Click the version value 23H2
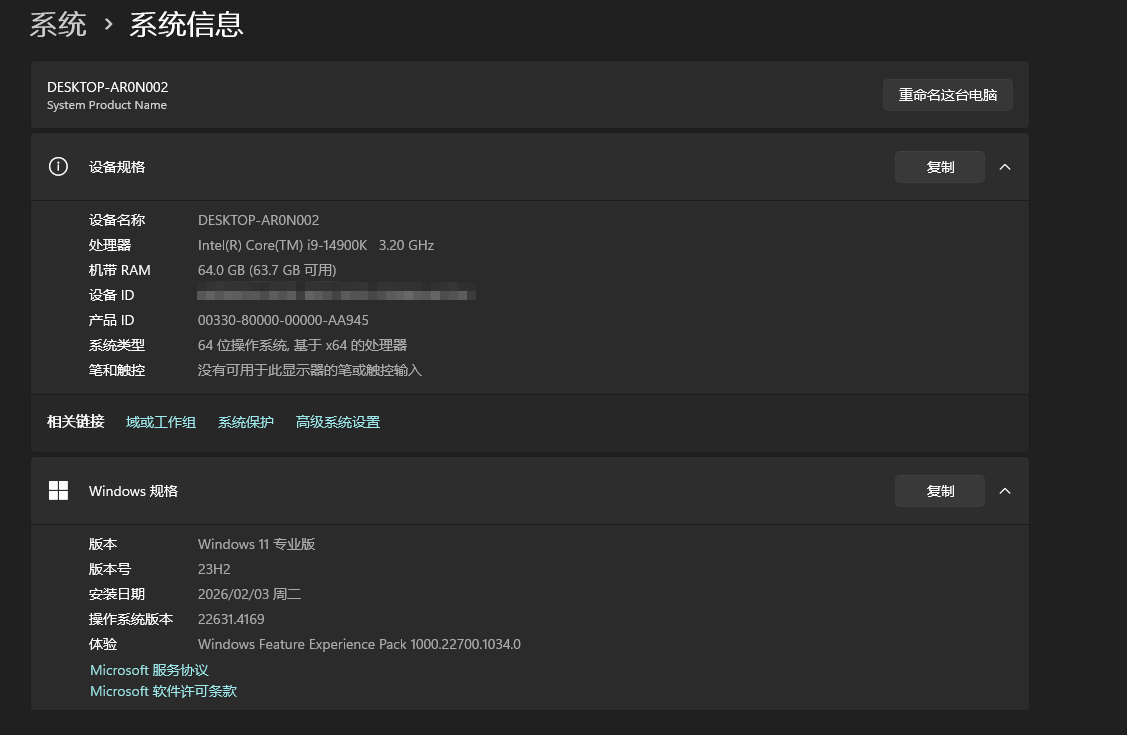This screenshot has height=735, width=1127. (x=214, y=569)
